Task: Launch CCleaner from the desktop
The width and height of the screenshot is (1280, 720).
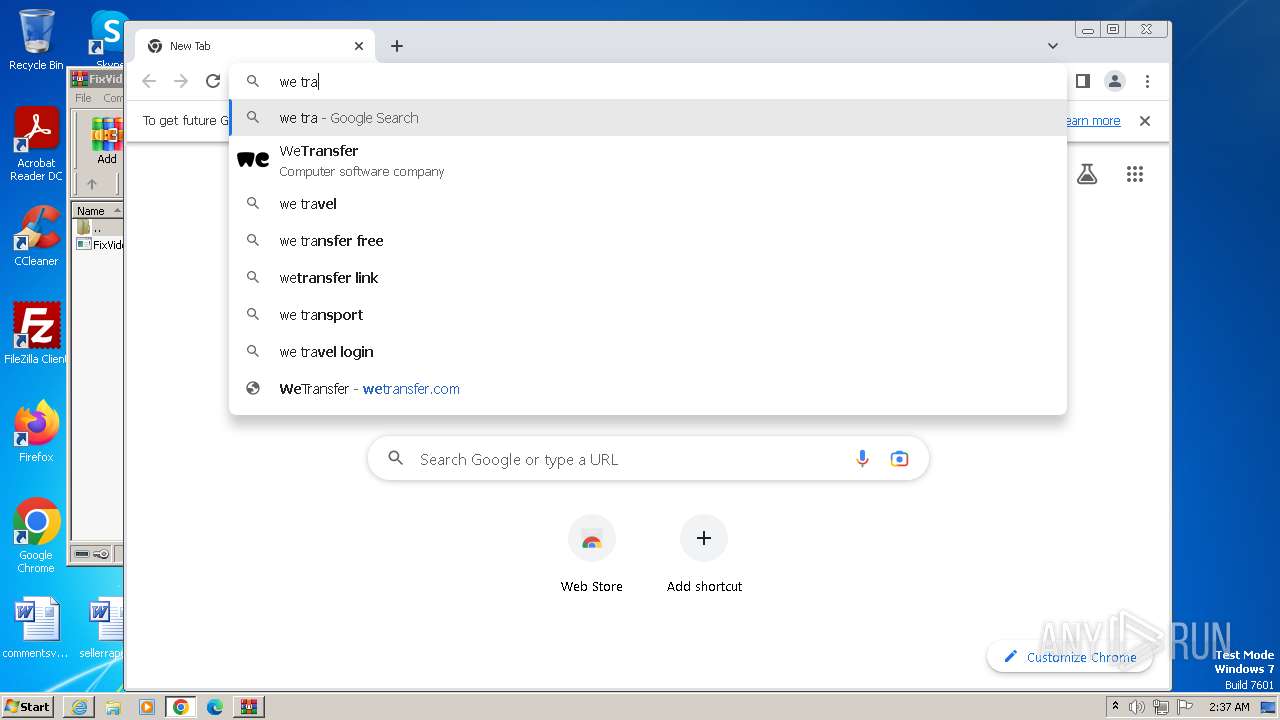Action: 36,236
